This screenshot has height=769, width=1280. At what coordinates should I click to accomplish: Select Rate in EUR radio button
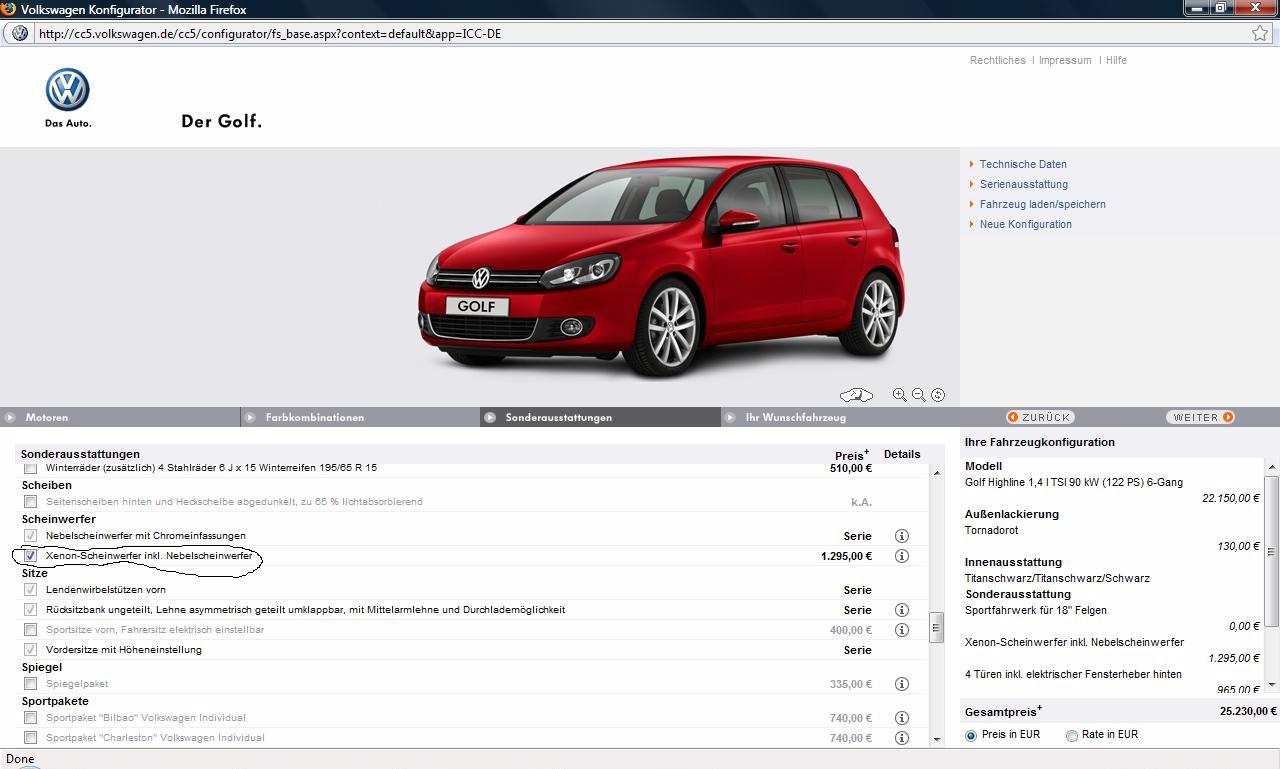pos(1072,735)
